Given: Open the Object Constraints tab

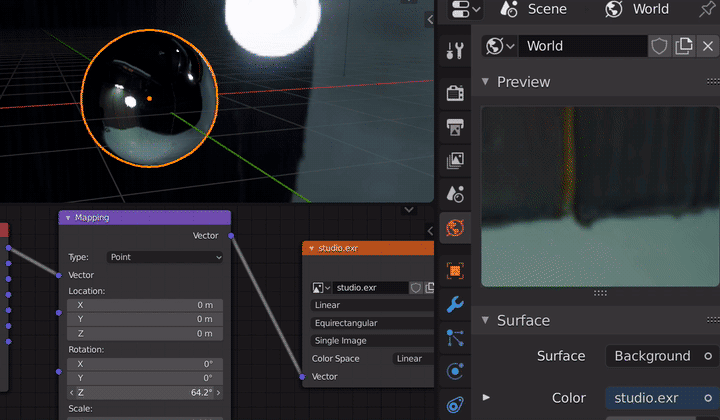Looking at the screenshot, I should click(455, 405).
